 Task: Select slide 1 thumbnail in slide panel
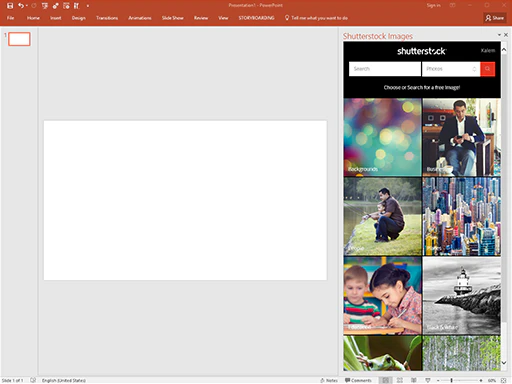click(19, 39)
